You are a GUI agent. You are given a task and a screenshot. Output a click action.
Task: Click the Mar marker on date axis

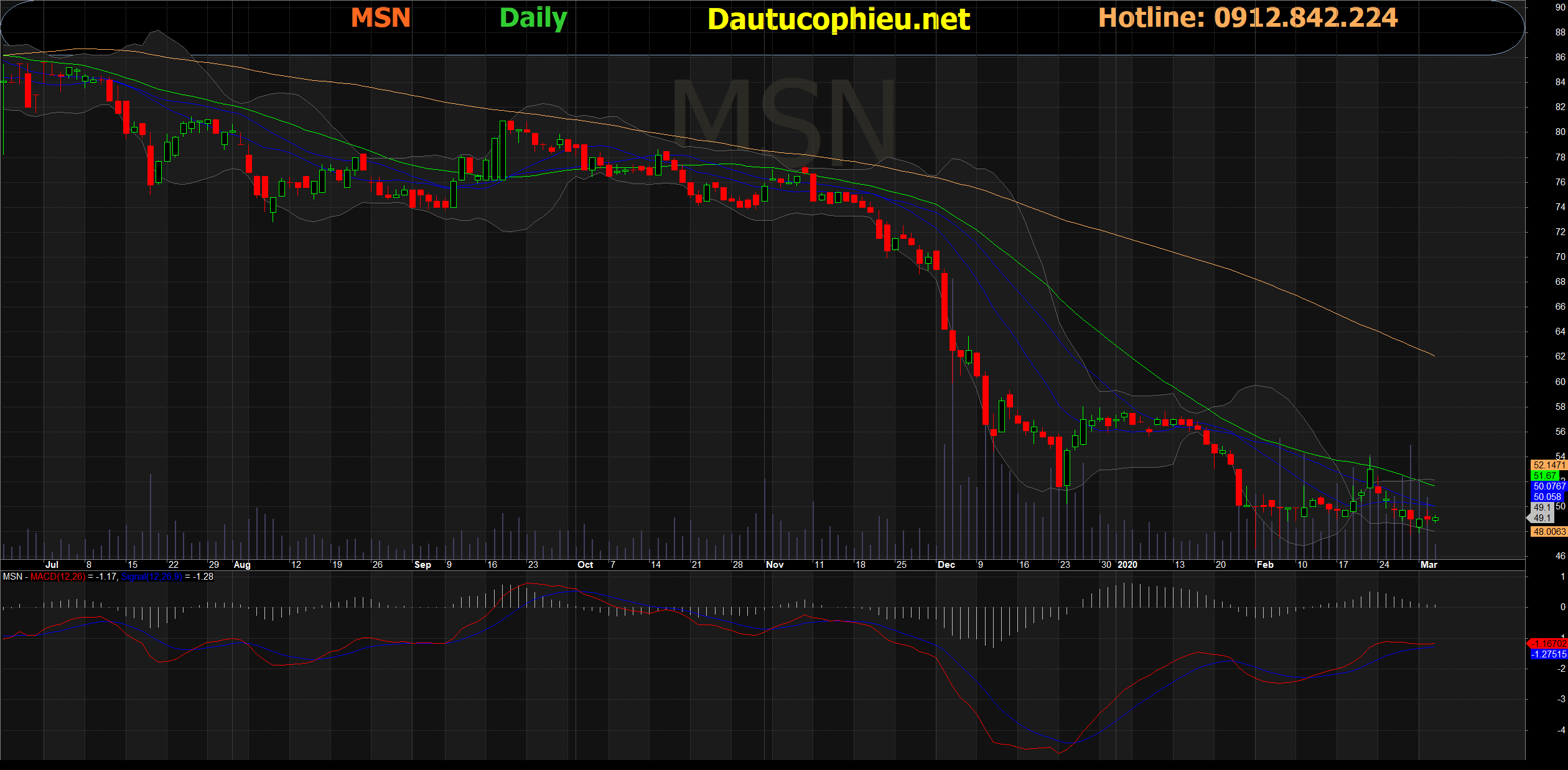tap(1429, 564)
